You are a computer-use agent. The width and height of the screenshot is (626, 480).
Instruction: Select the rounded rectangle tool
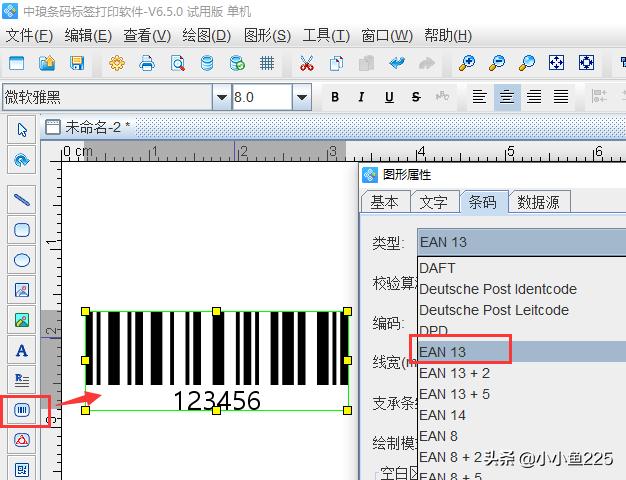(22, 230)
